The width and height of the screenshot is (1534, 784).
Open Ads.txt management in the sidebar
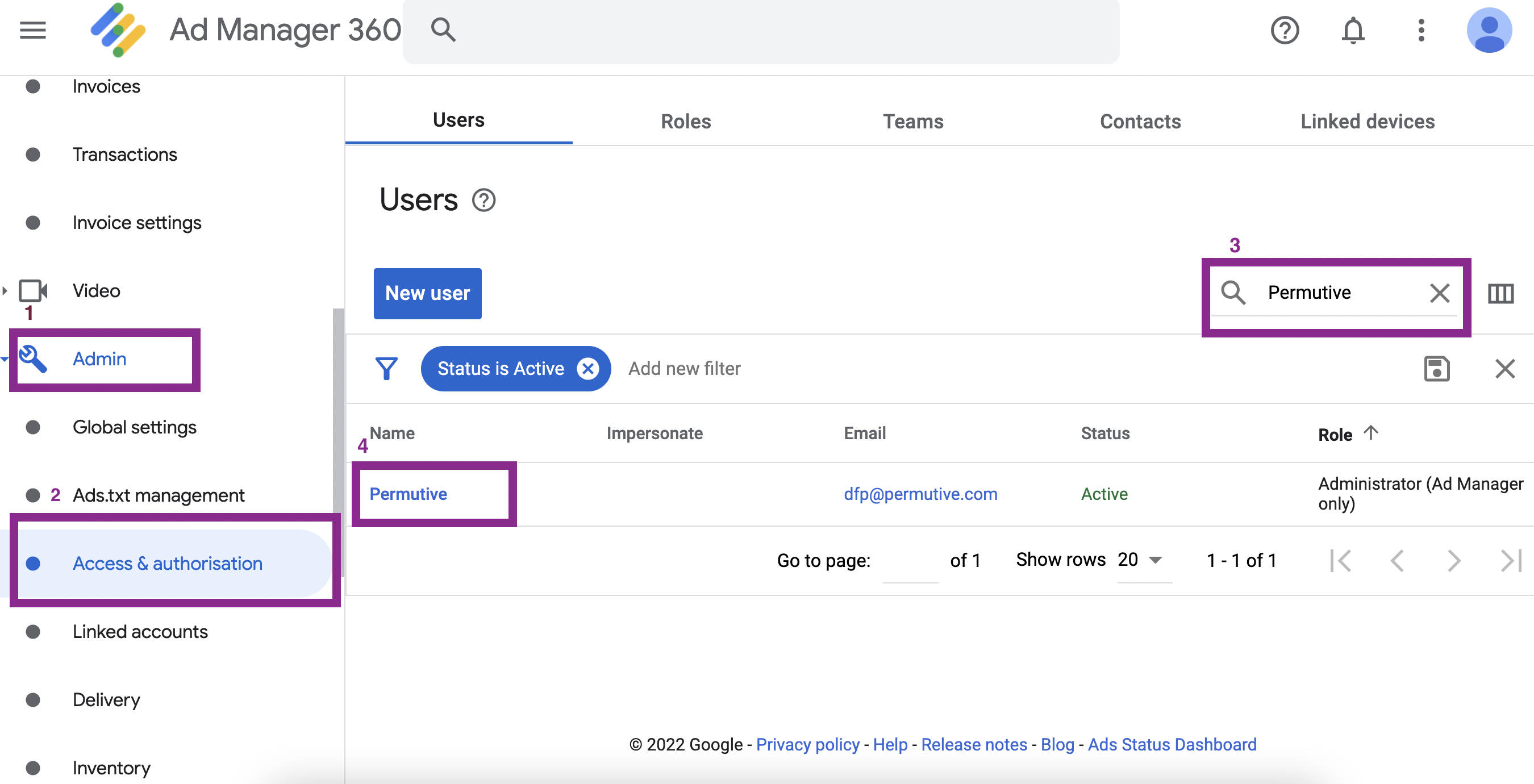click(x=159, y=495)
